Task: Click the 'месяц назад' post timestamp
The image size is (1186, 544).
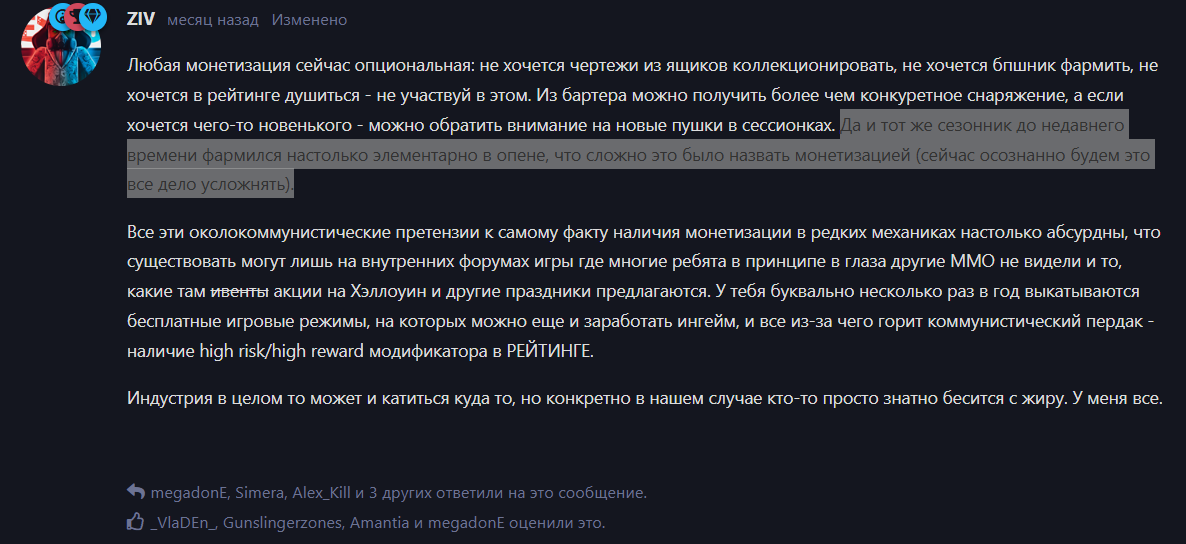Action: pos(213,20)
